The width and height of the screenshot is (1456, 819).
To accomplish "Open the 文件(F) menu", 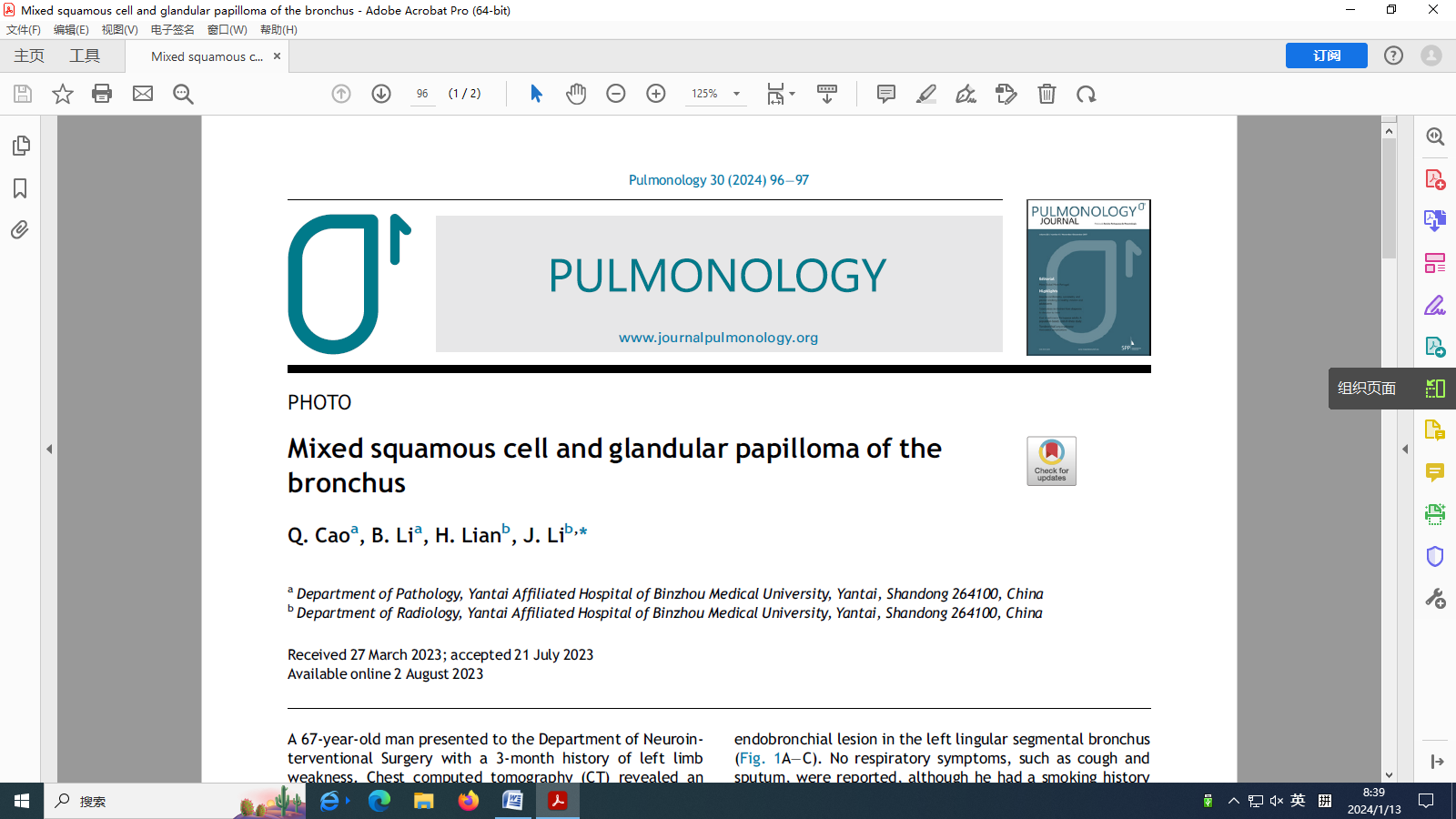I will pos(24,29).
